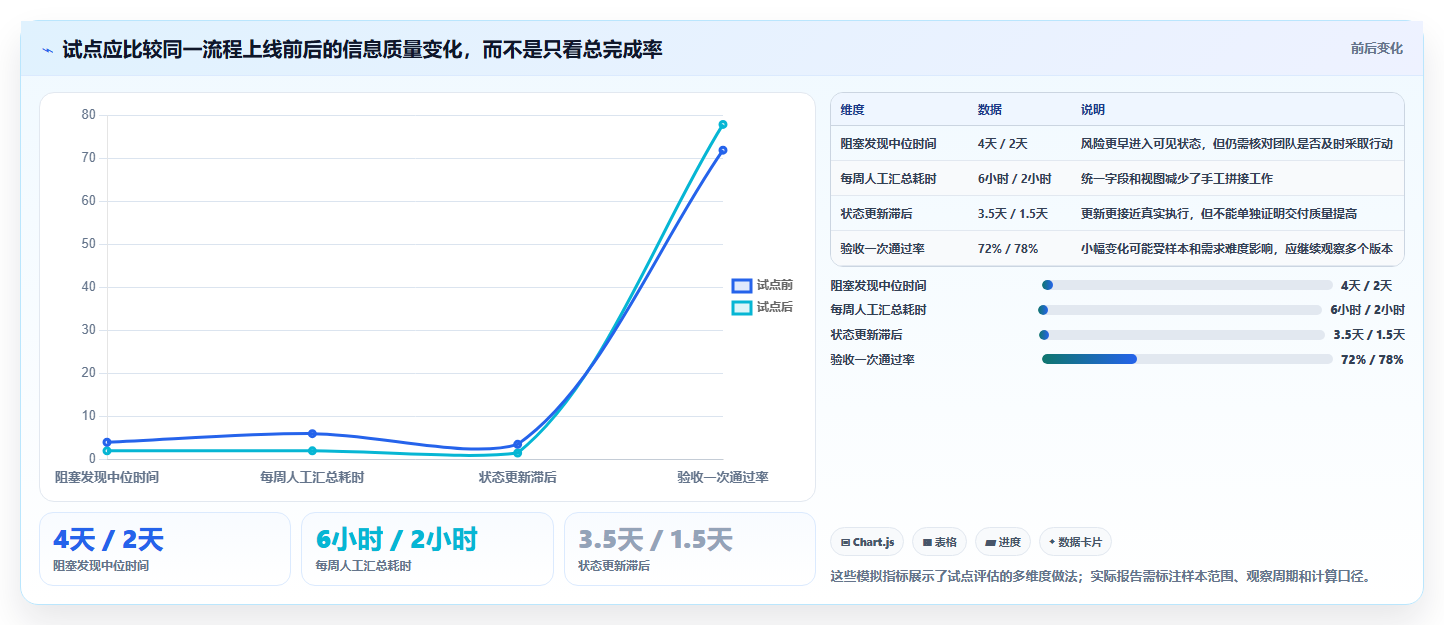The width and height of the screenshot is (1444, 625).
Task: Click the Chart.js tag
Action: (x=867, y=542)
